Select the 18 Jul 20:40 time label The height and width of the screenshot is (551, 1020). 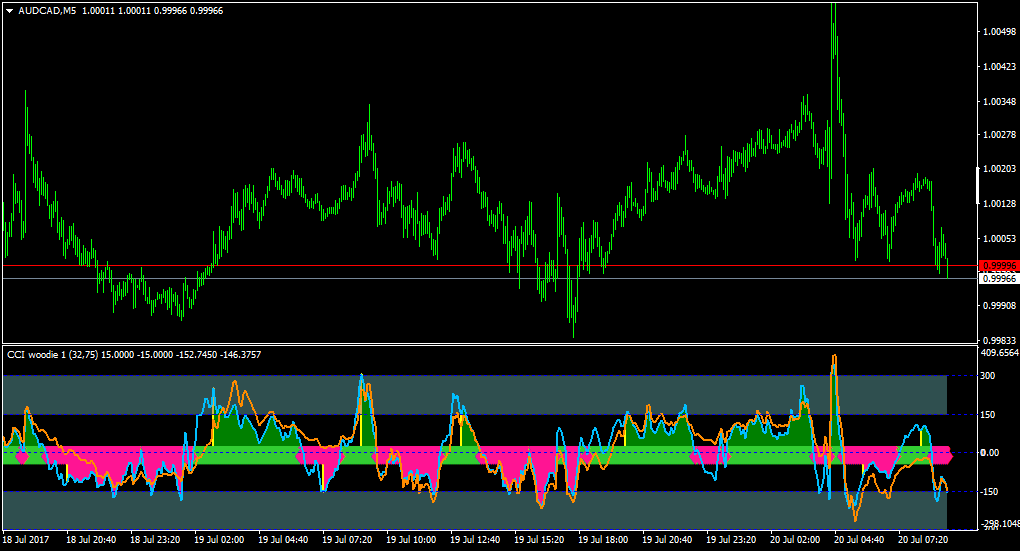[x=91, y=540]
